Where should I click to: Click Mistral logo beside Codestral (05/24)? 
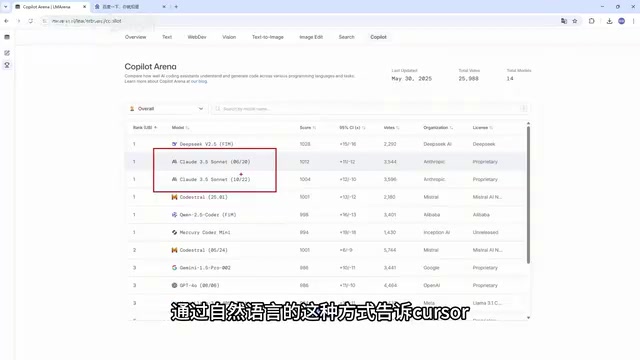174,250
